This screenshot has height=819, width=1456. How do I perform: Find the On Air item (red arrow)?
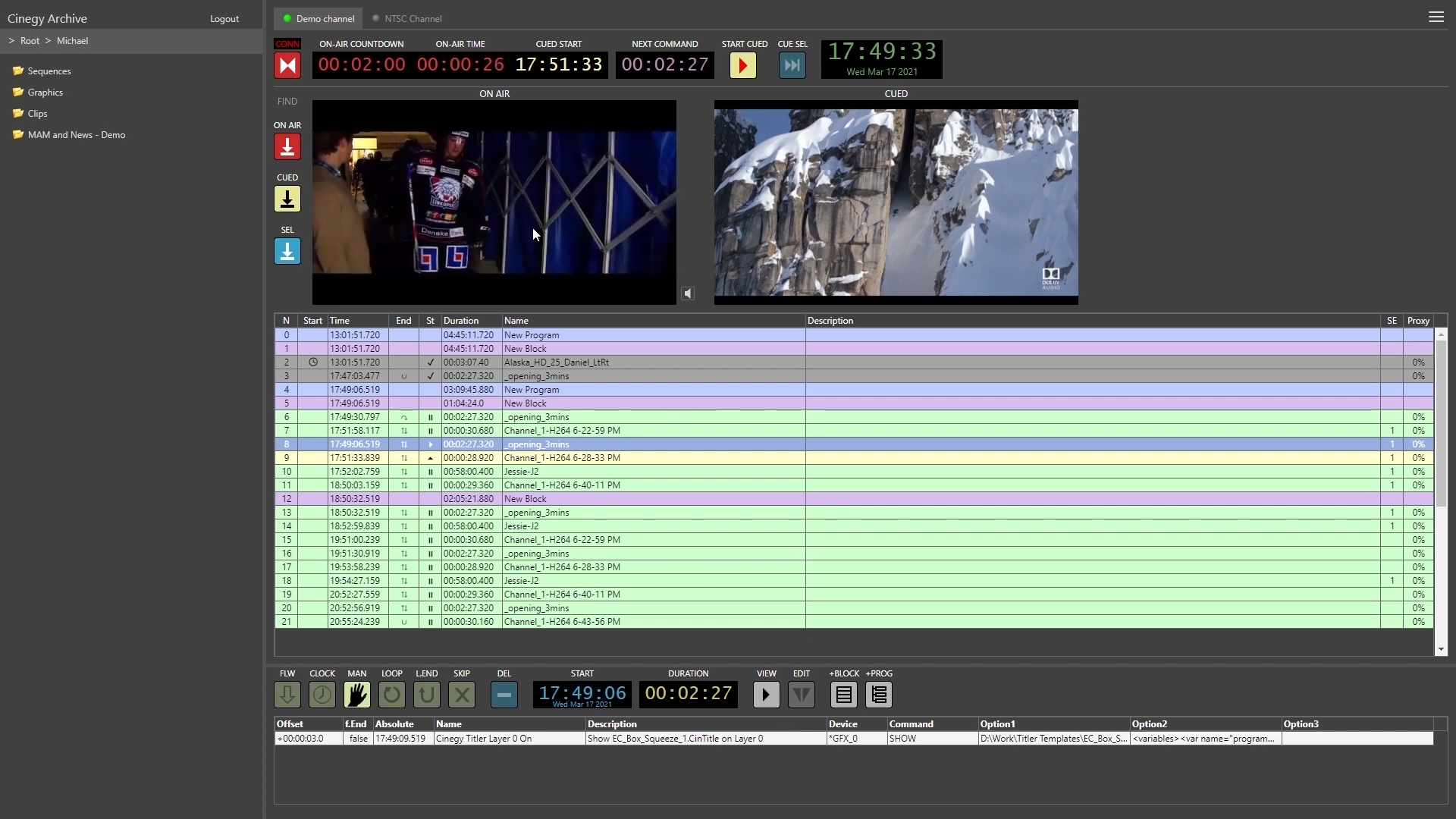point(287,146)
